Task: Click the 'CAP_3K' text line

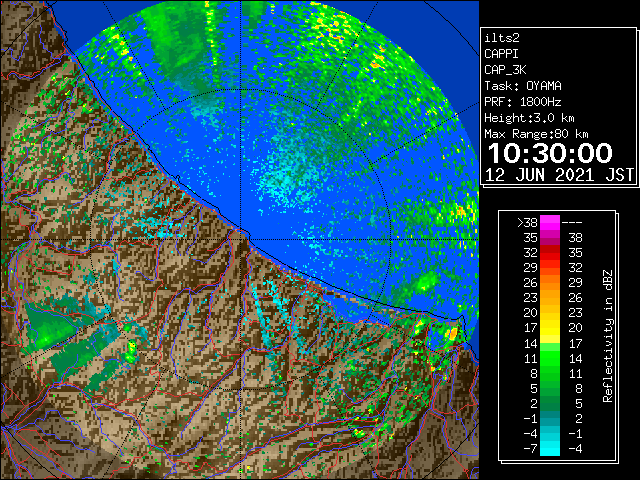Action: [505, 70]
